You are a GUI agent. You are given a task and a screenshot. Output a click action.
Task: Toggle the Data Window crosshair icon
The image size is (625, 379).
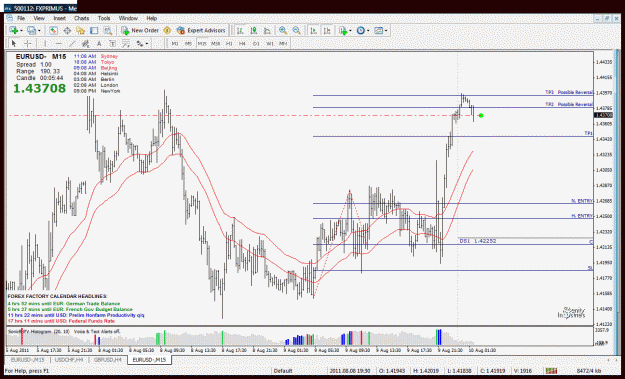(67, 30)
